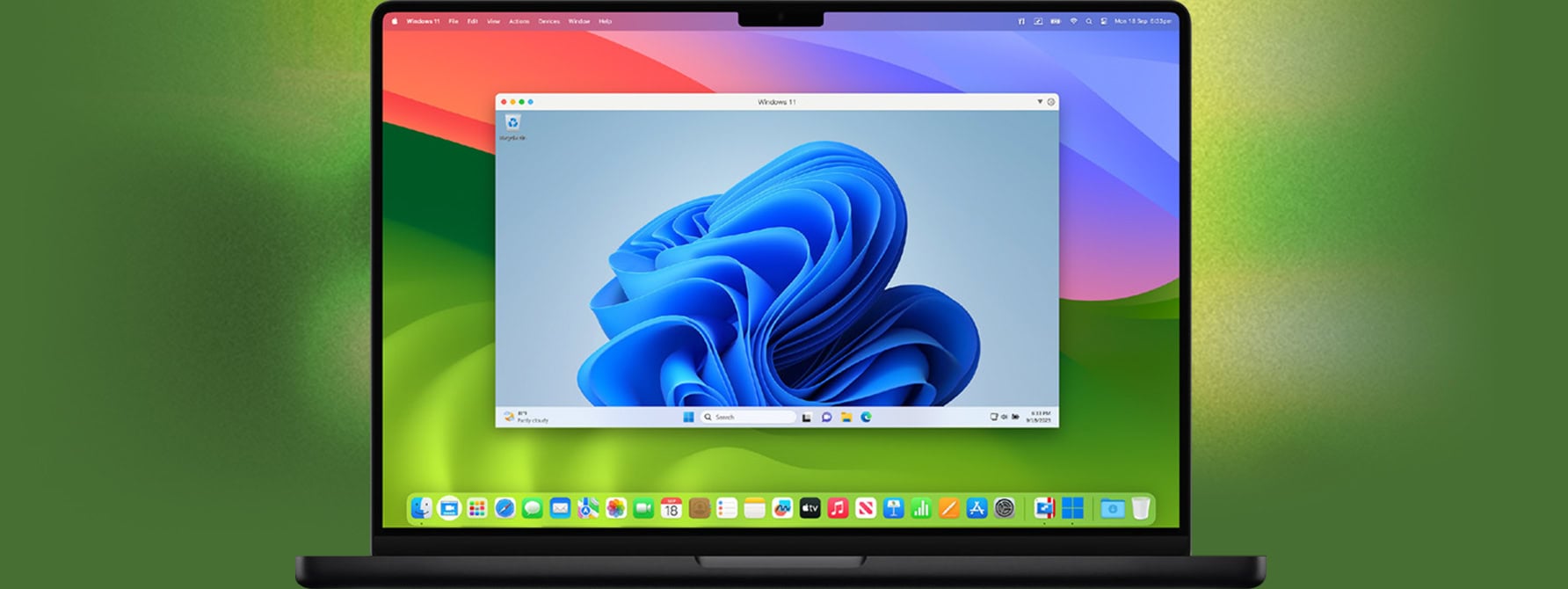
Task: Open Calendar showing 18 in Dock
Action: tap(671, 508)
